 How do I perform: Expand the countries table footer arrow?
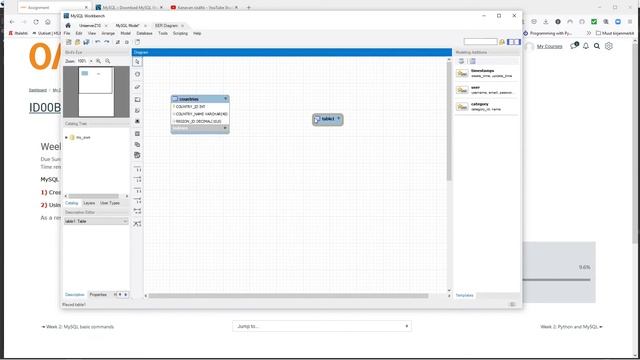point(225,129)
